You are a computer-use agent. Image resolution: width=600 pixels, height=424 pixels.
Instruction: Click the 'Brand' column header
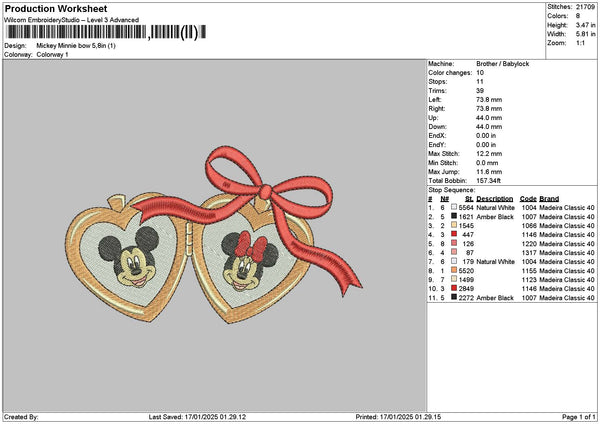click(x=549, y=199)
